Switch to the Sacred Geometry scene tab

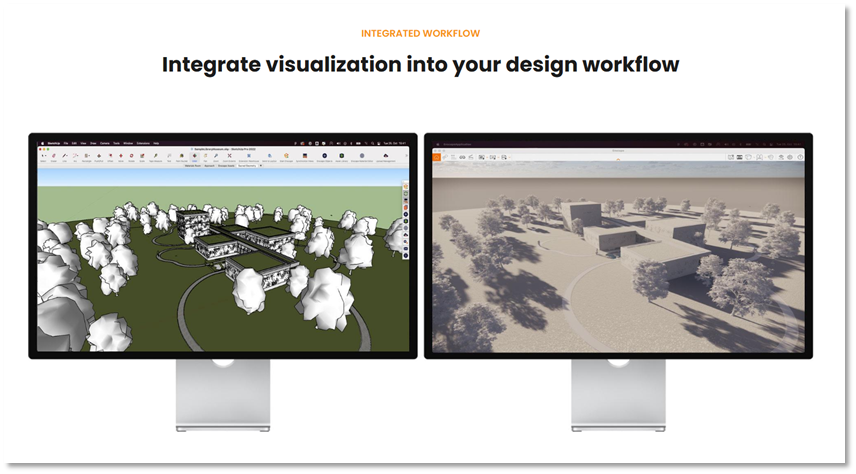click(245, 166)
